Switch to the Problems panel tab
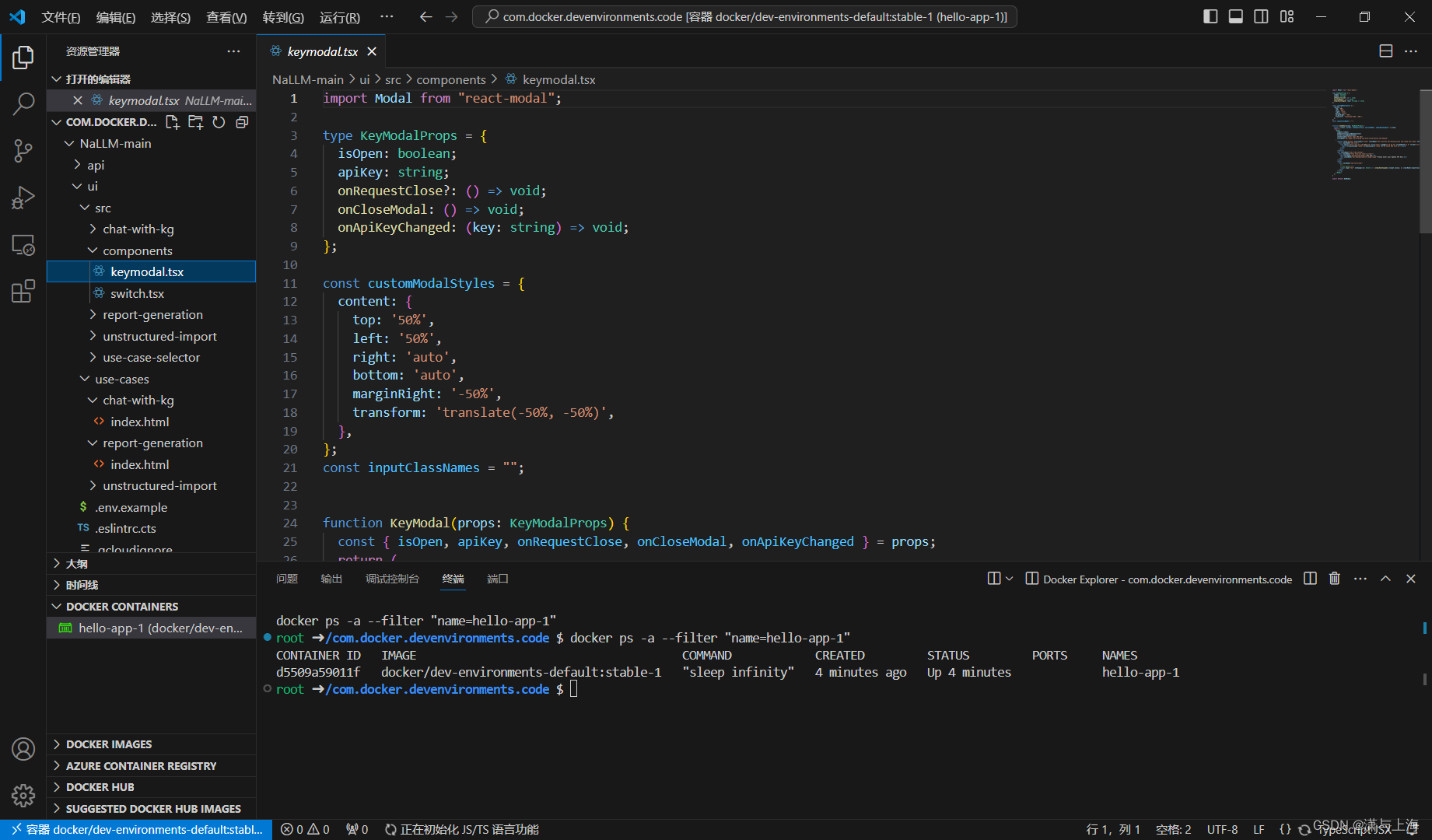Screen dimensions: 1432x840 287,579
